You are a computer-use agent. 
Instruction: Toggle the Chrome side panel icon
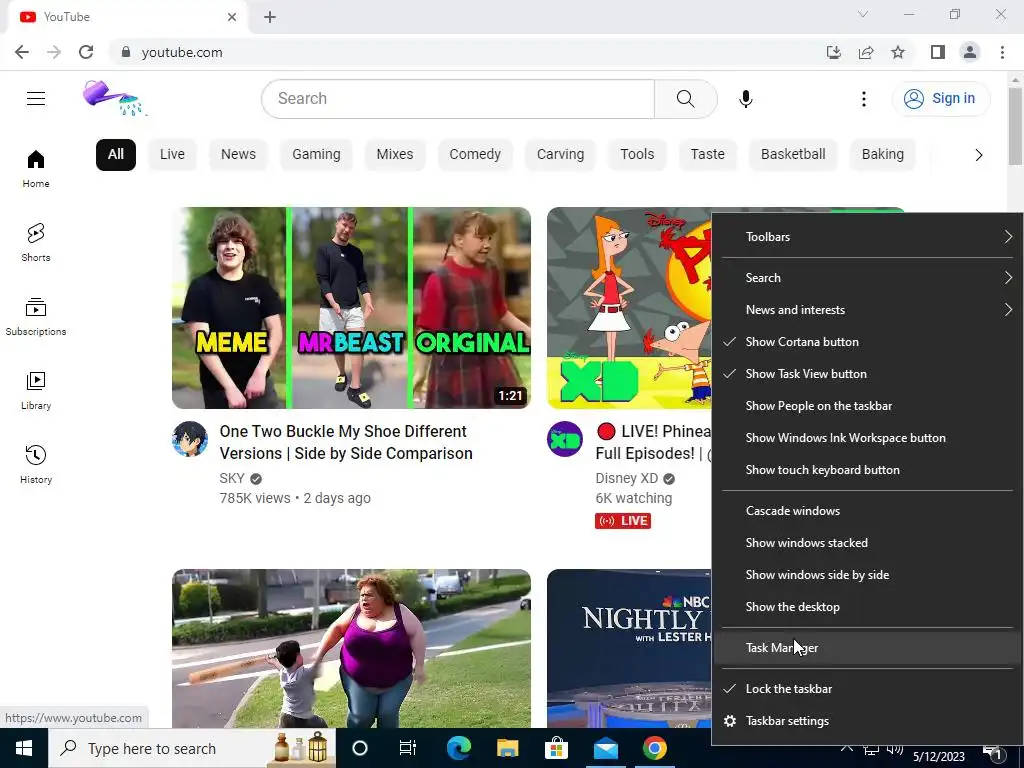tap(938, 52)
